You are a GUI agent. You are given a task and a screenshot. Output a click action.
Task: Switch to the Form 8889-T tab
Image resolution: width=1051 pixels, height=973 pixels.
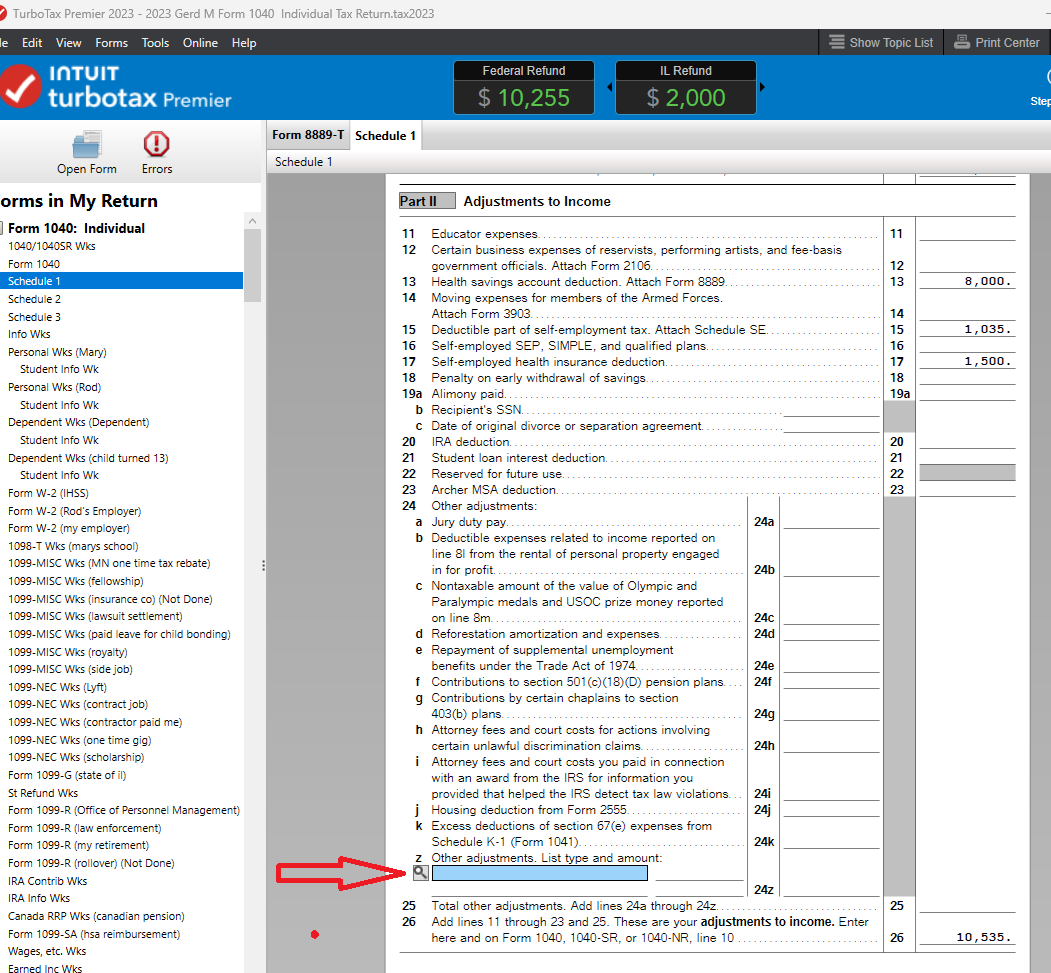[x=308, y=135]
